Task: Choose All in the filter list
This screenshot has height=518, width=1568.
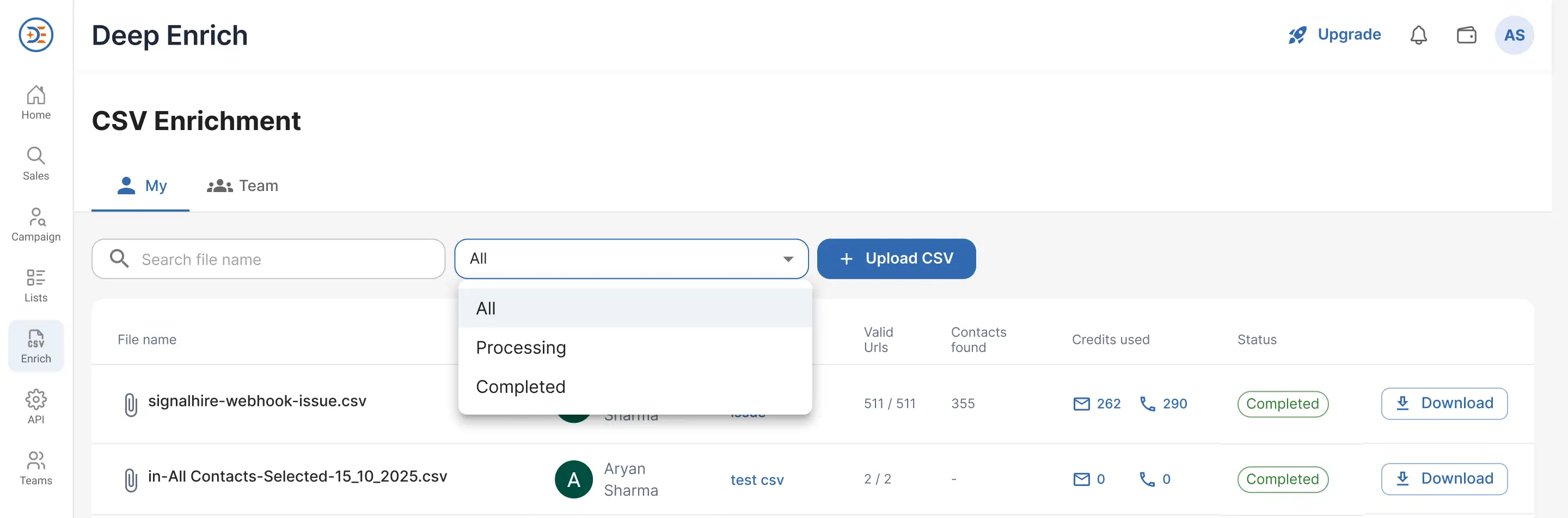Action: (x=635, y=309)
